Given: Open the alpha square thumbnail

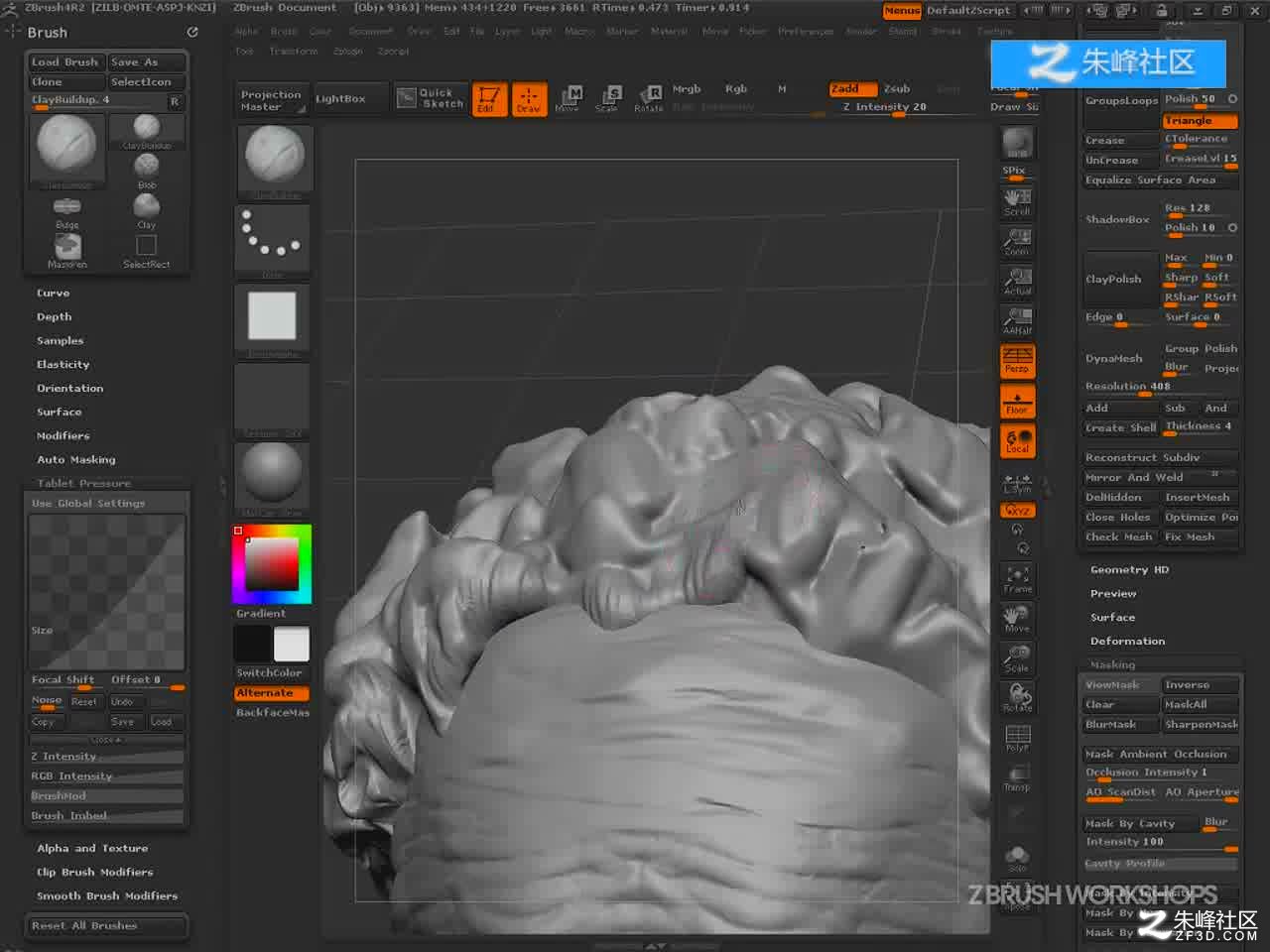Looking at the screenshot, I should coord(273,318).
